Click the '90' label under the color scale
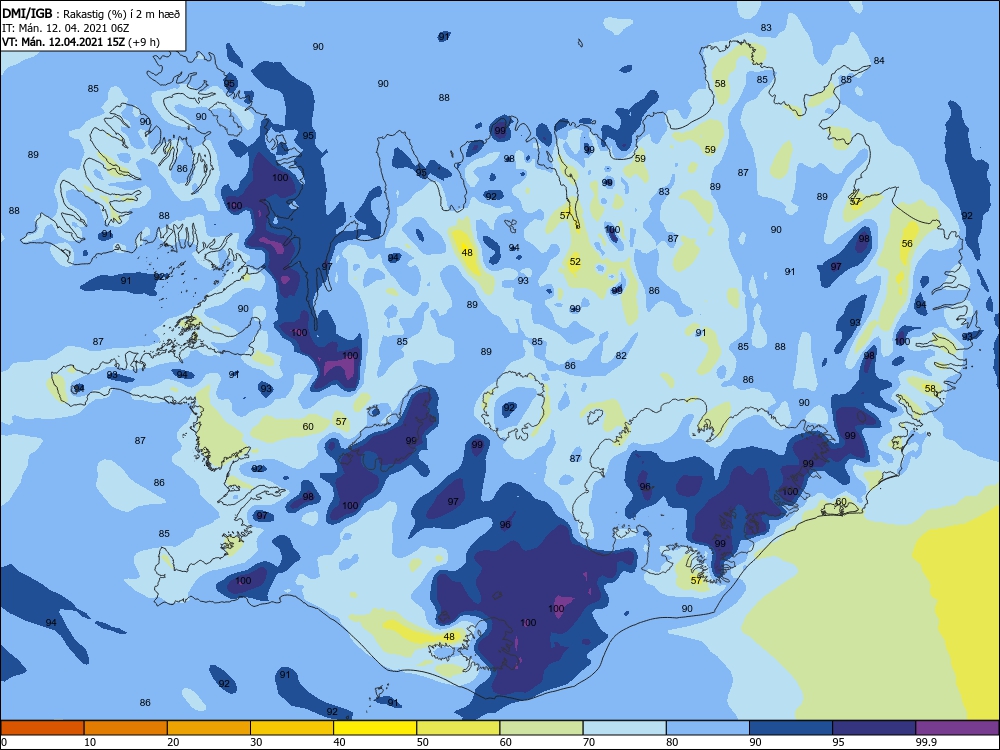Viewport: 1000px width, 750px height. (x=756, y=742)
